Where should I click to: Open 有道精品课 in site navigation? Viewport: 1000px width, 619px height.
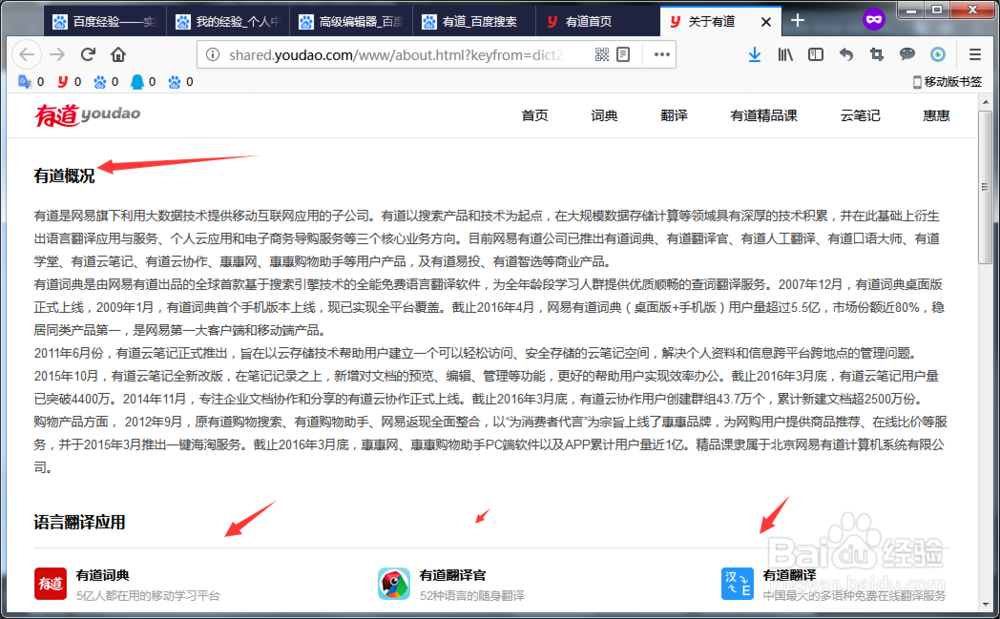[763, 115]
